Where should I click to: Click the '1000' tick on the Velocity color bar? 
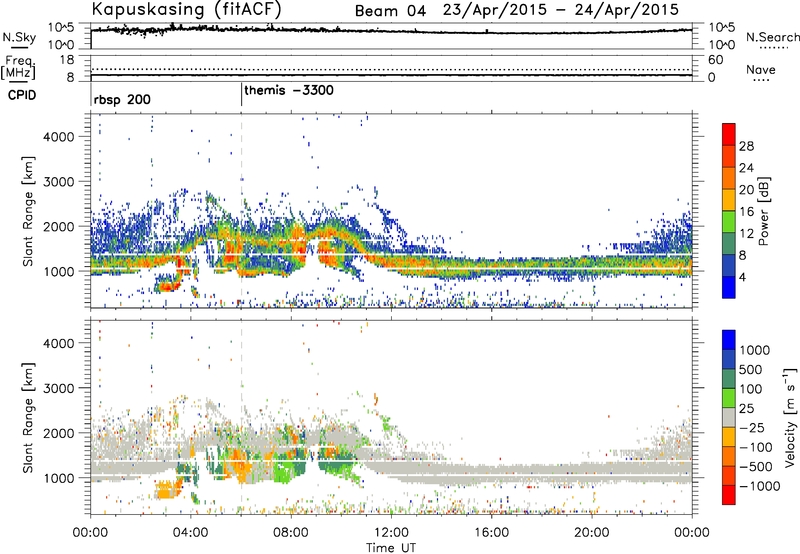pyautogui.click(x=755, y=350)
